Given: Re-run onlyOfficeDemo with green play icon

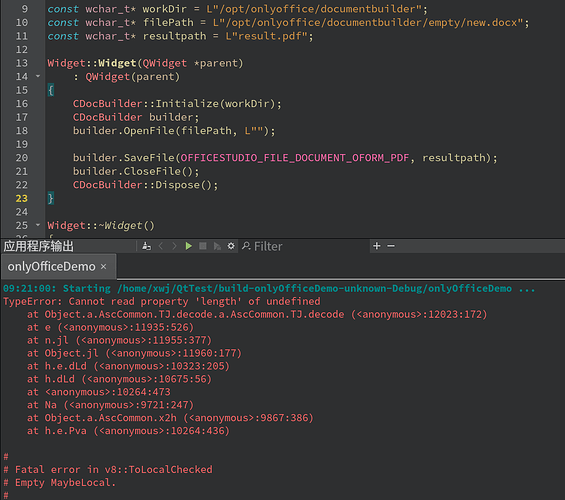Looking at the screenshot, I should pos(188,246).
